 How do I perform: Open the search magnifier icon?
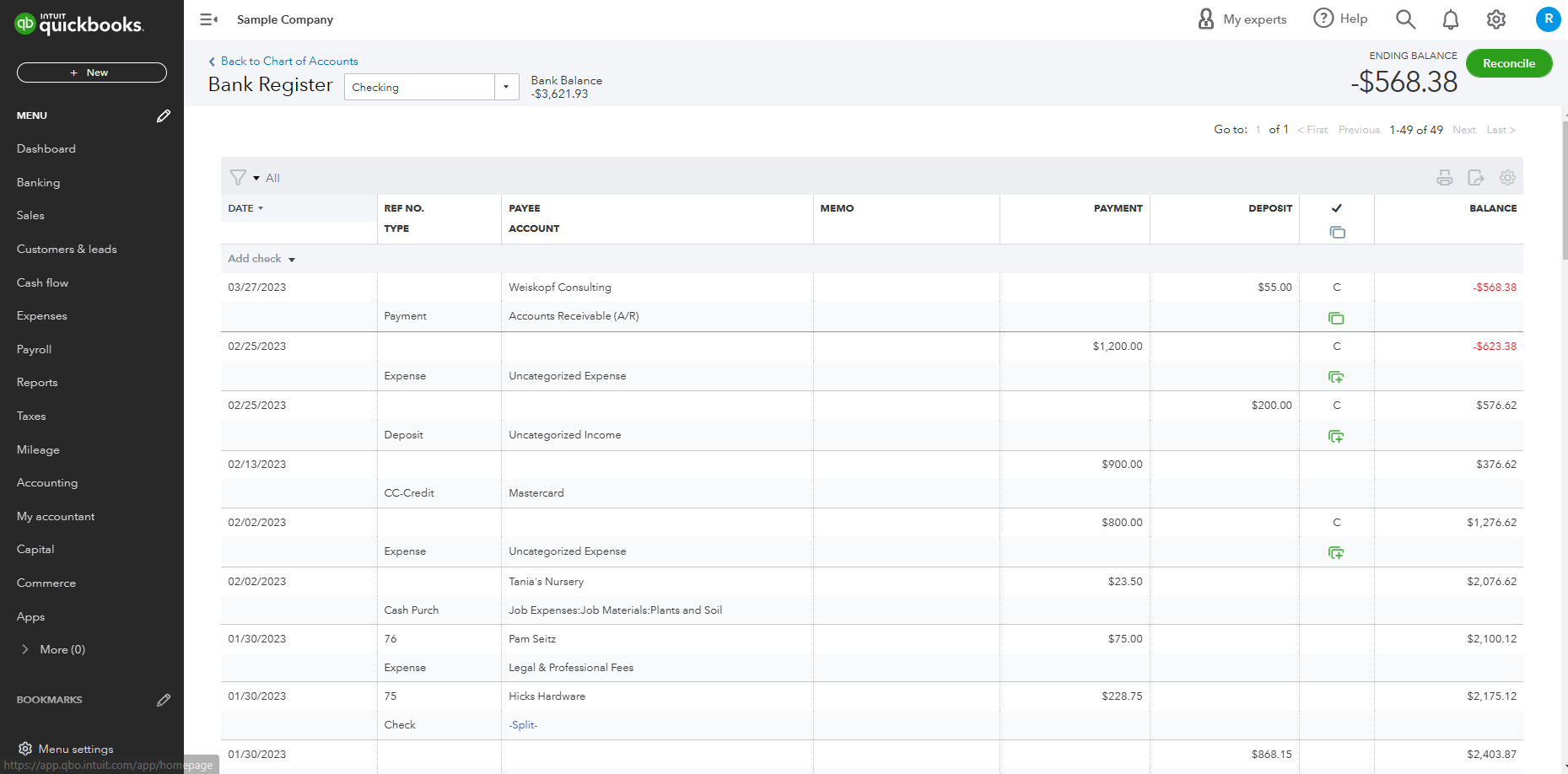[1405, 19]
